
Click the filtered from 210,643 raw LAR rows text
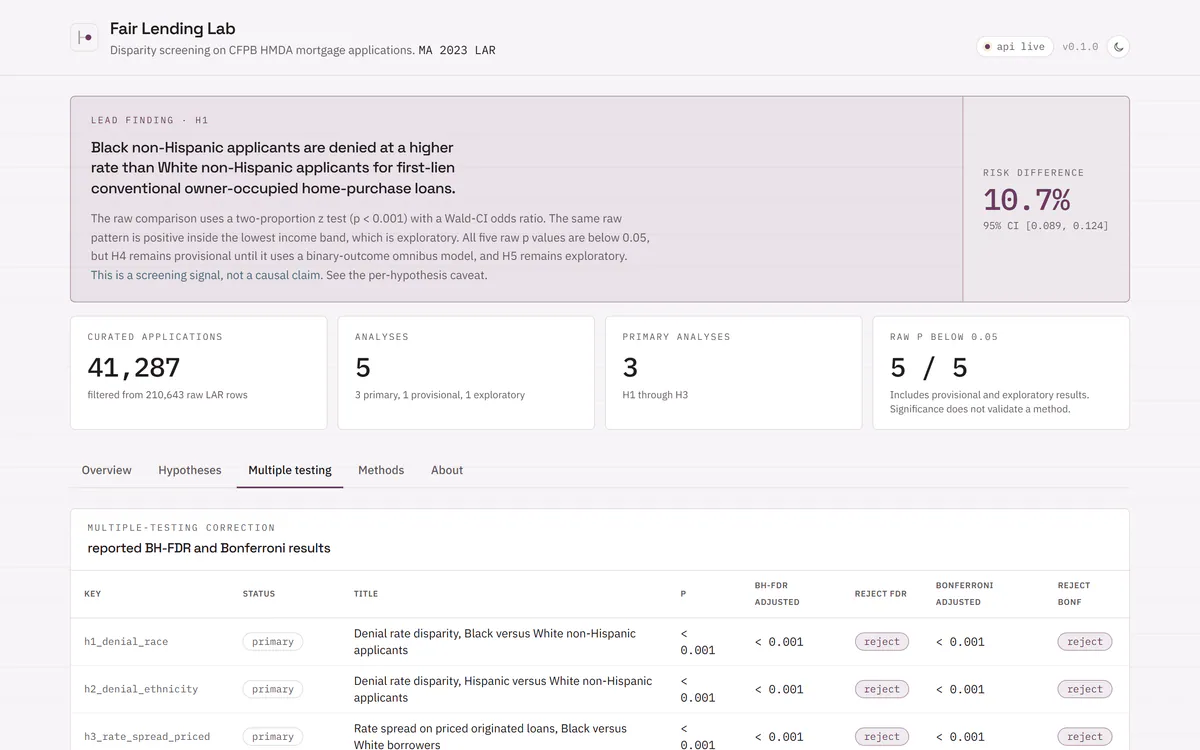click(x=168, y=395)
